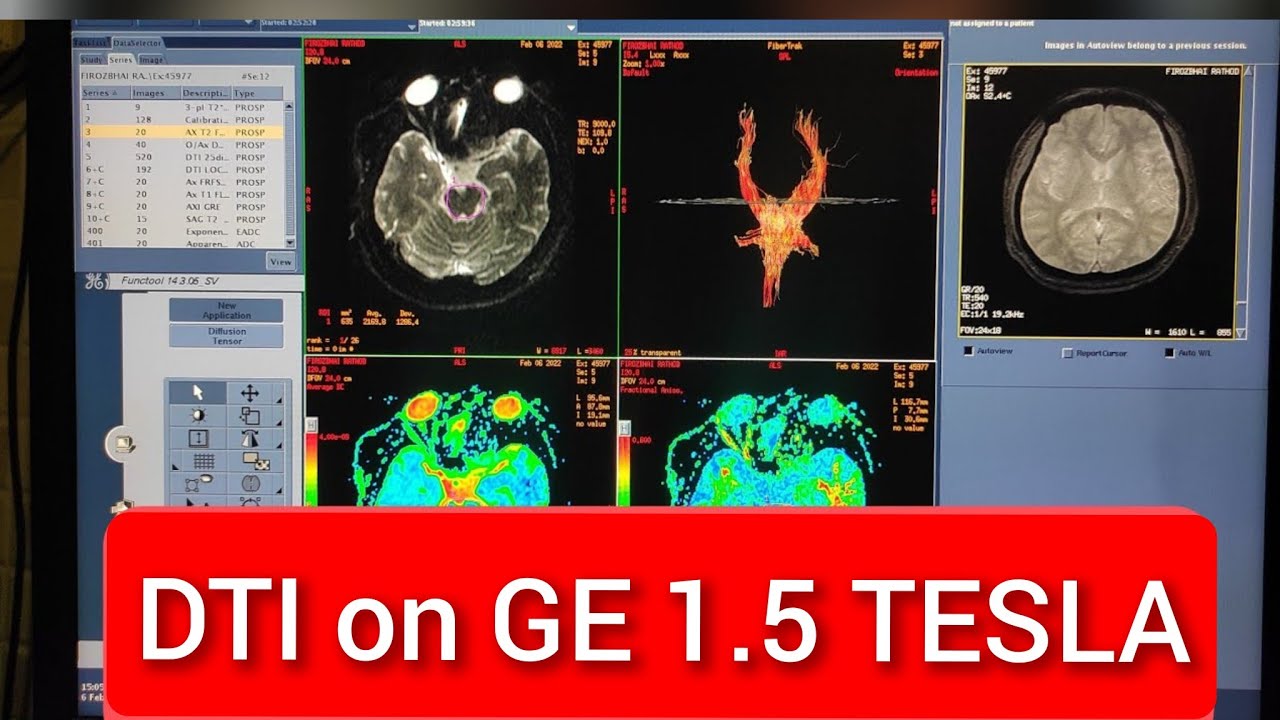Image resolution: width=1280 pixels, height=720 pixels.
Task: Expand the flip tool options triangle
Action: [280, 445]
